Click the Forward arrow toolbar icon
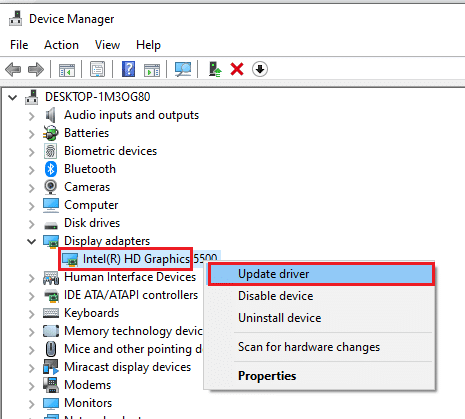 click(36, 70)
